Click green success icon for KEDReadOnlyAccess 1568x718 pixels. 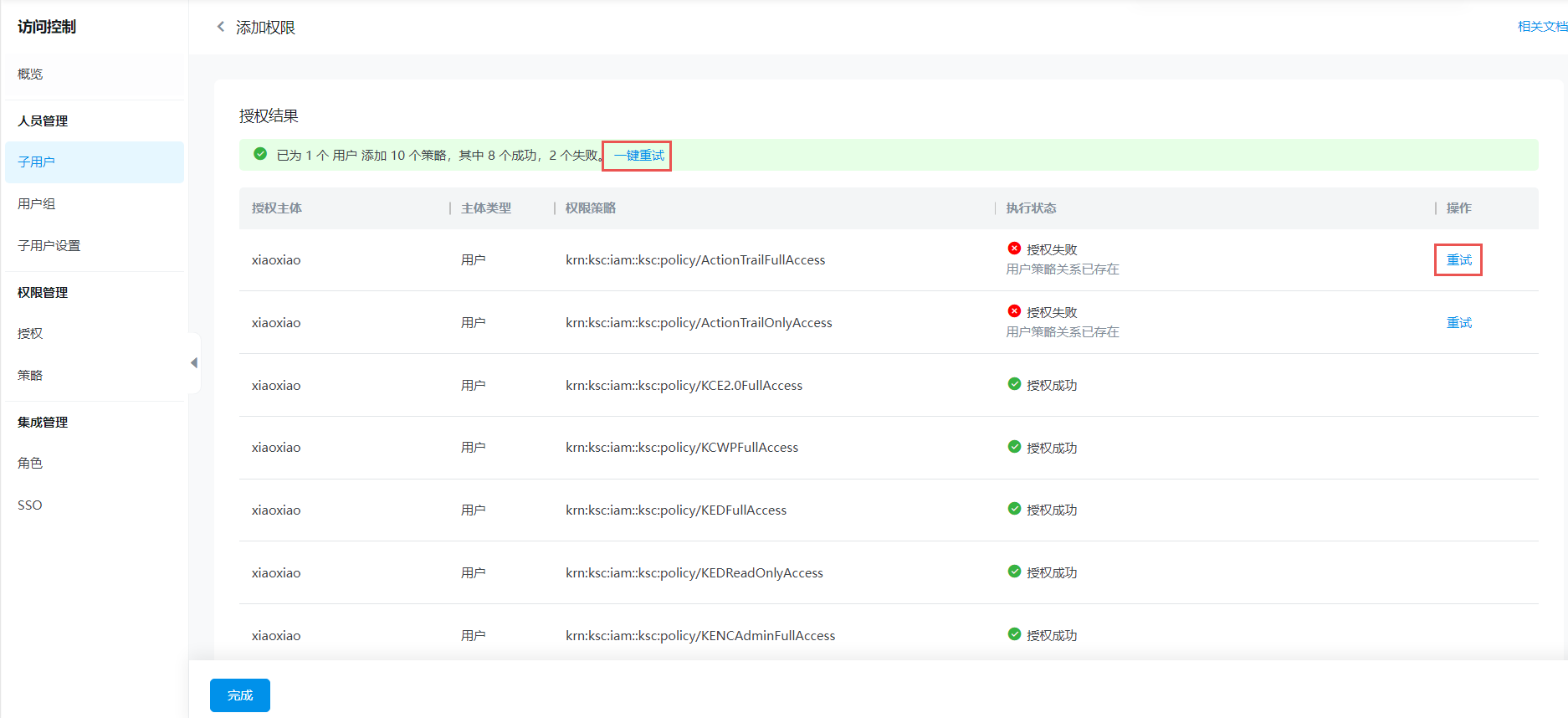[1014, 572]
